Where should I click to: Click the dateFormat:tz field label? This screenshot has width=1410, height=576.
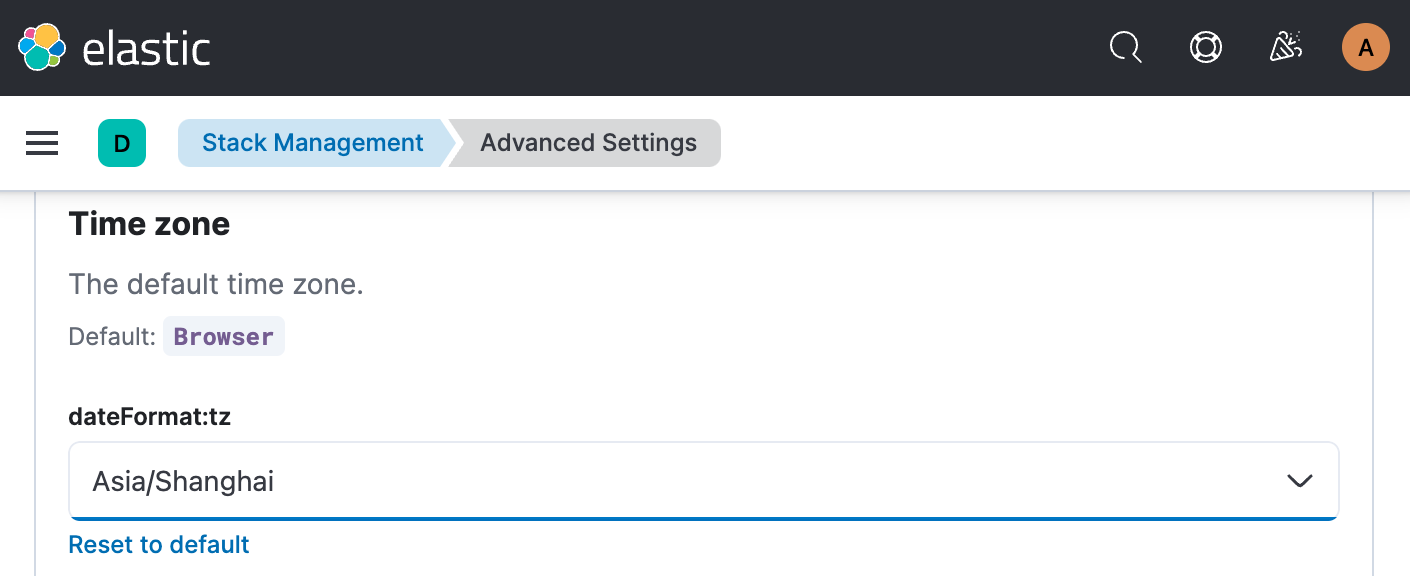[x=150, y=416]
